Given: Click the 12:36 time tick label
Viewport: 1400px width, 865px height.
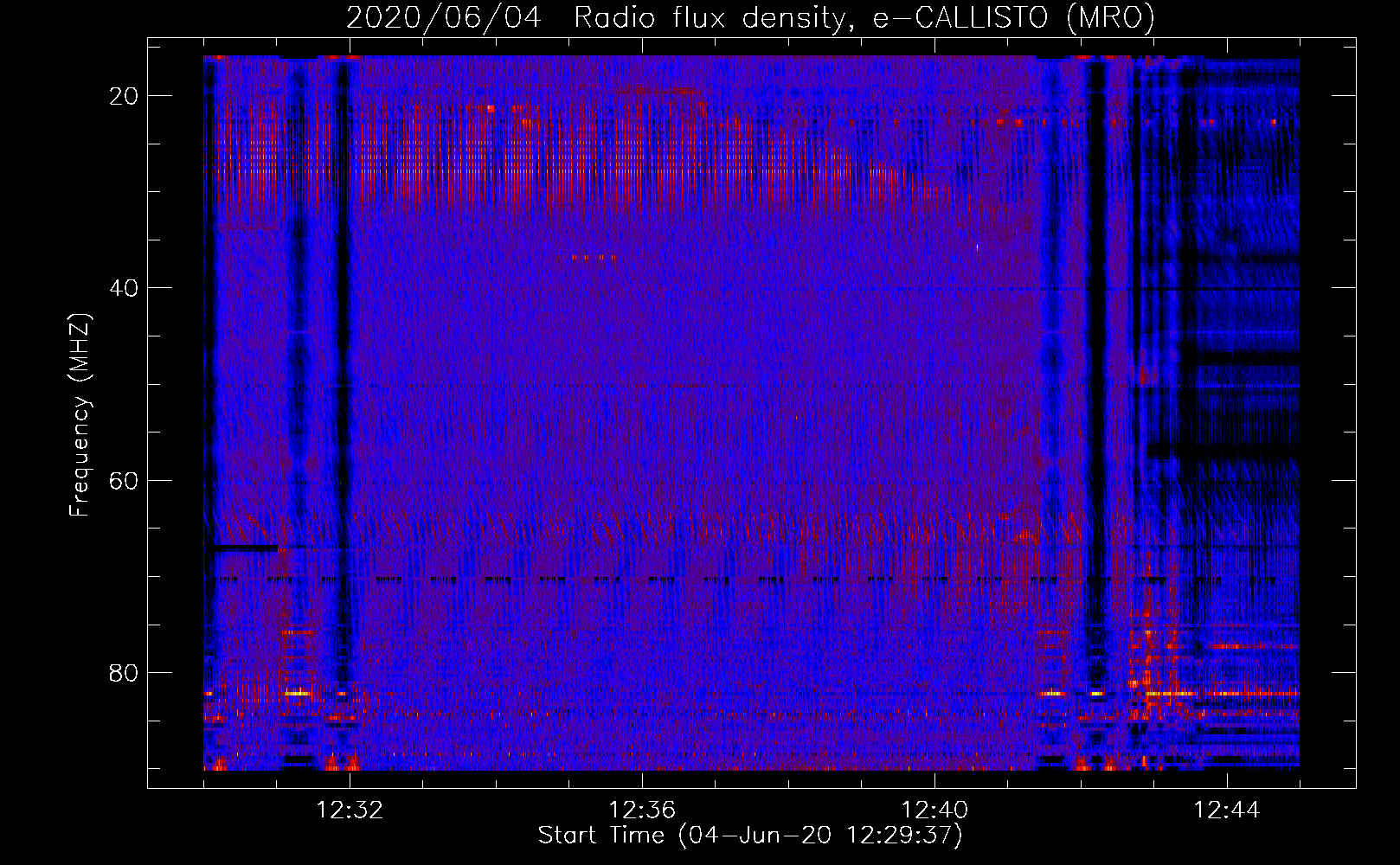Looking at the screenshot, I should [x=642, y=810].
